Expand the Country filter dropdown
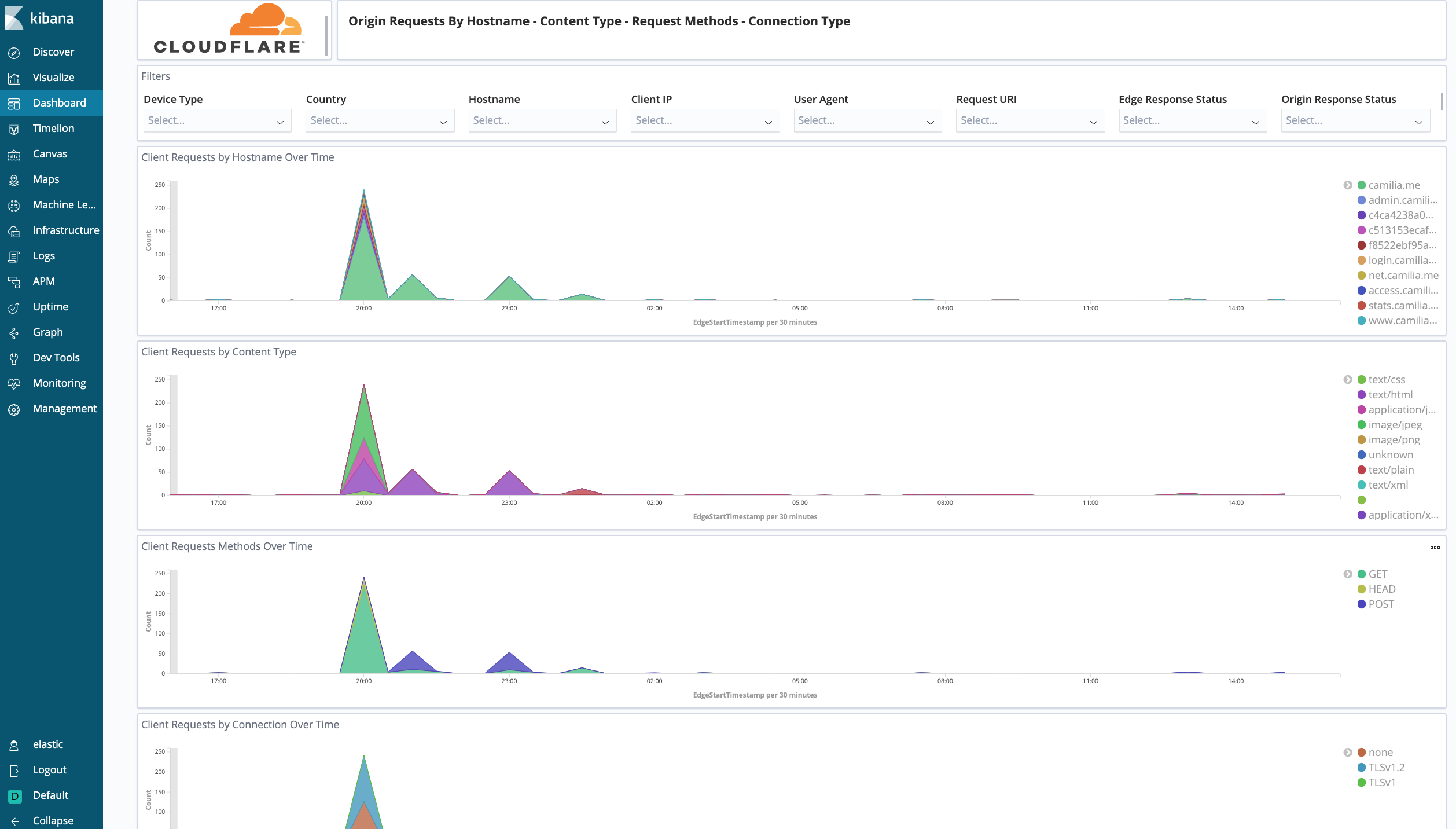The height and width of the screenshot is (829, 1456). 379,120
